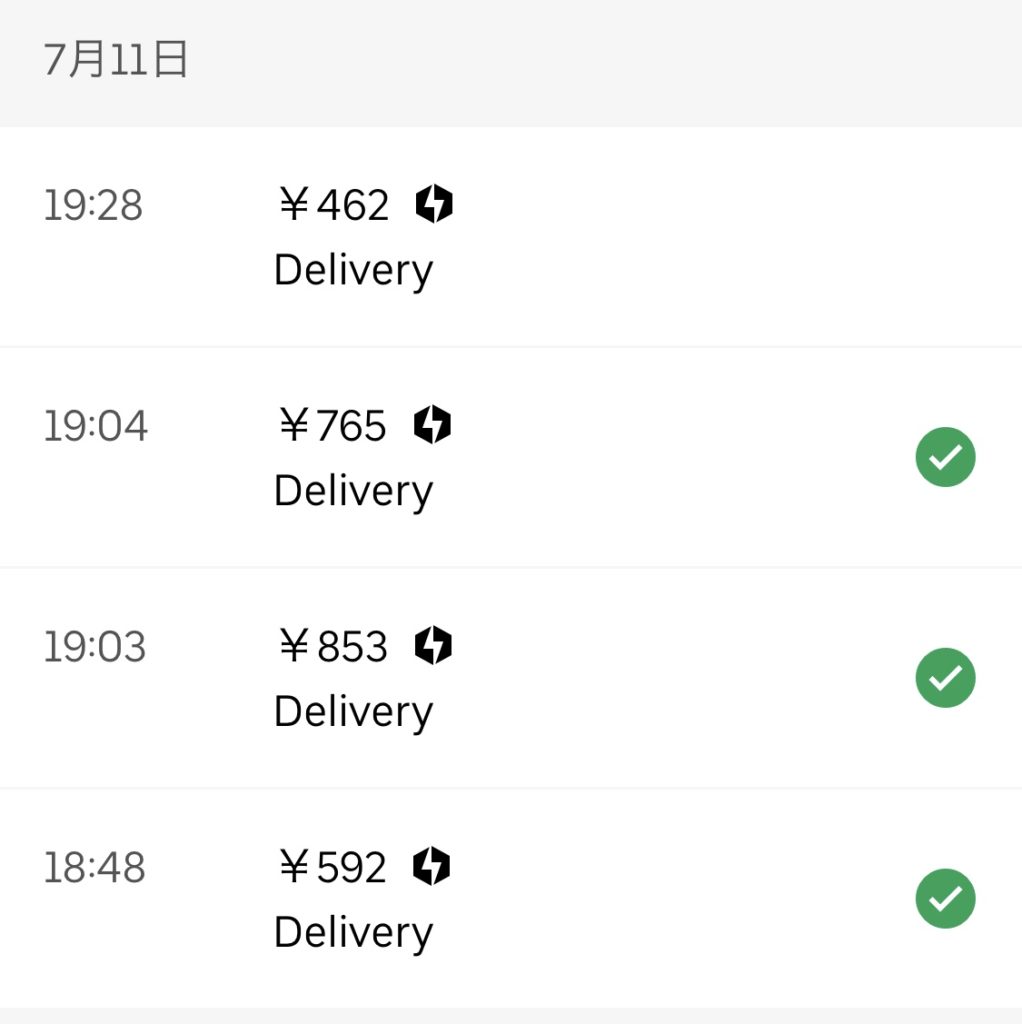This screenshot has width=1022, height=1024.
Task: Tap the 19:04 timestamp
Action: (95, 426)
